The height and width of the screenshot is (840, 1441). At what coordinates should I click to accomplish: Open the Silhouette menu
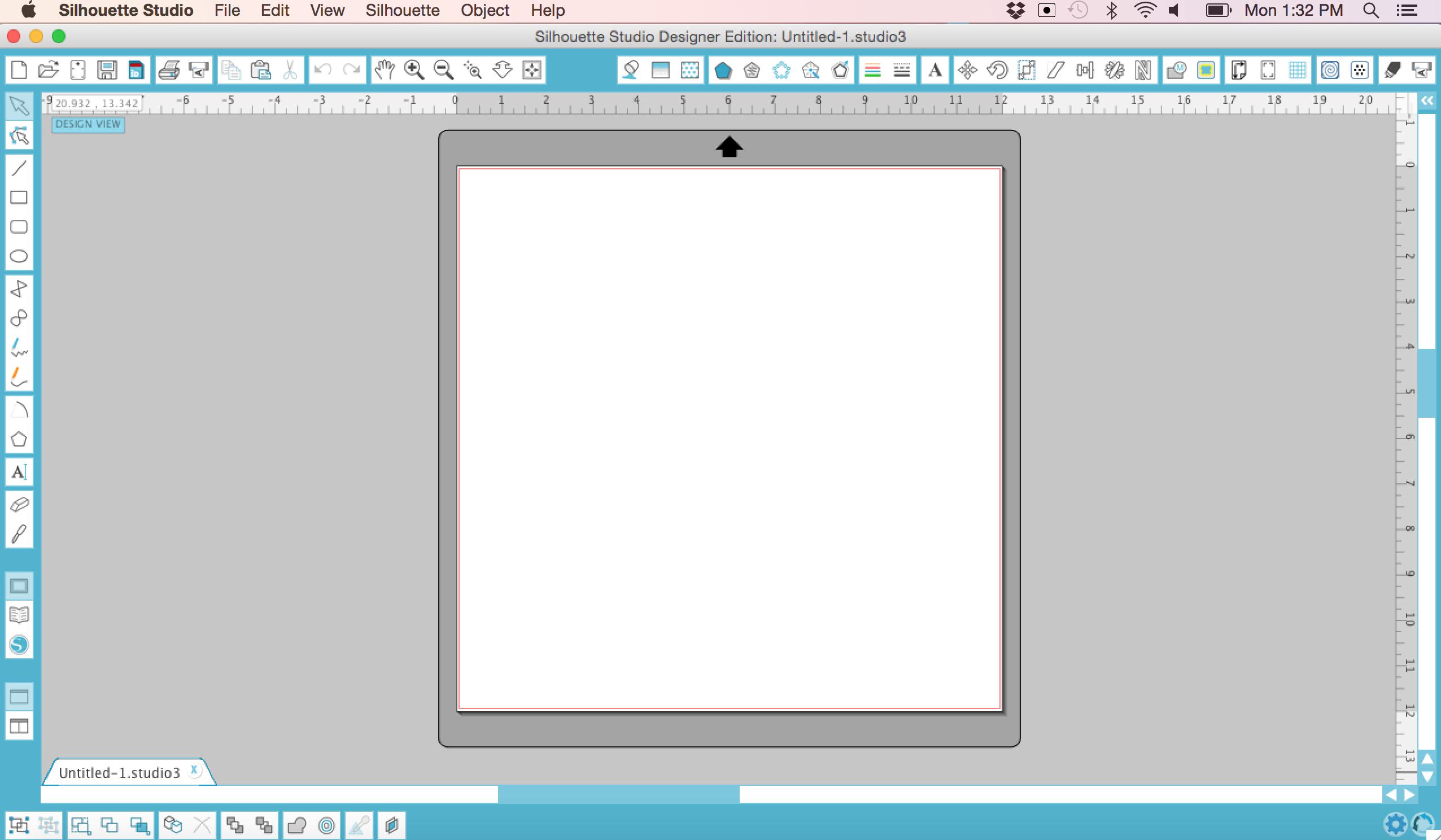[403, 10]
